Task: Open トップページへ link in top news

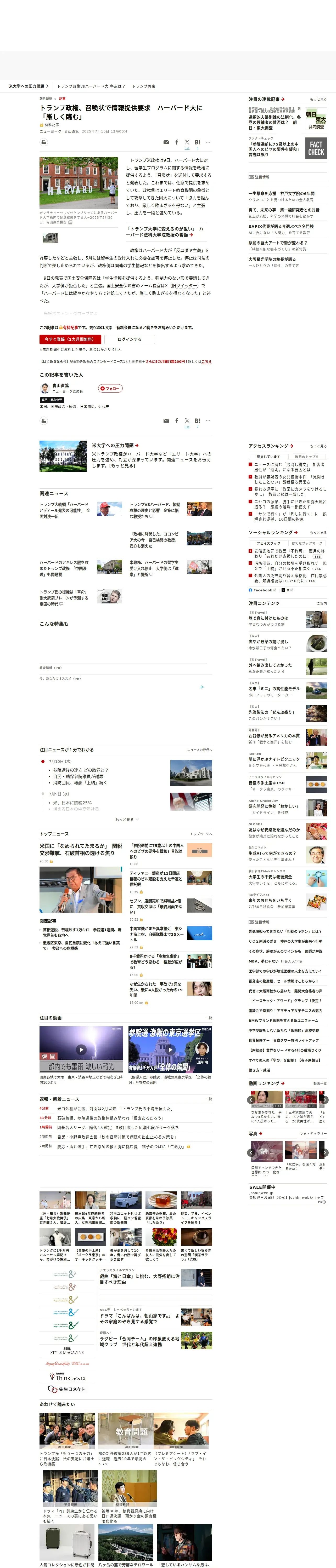Action: (201, 834)
